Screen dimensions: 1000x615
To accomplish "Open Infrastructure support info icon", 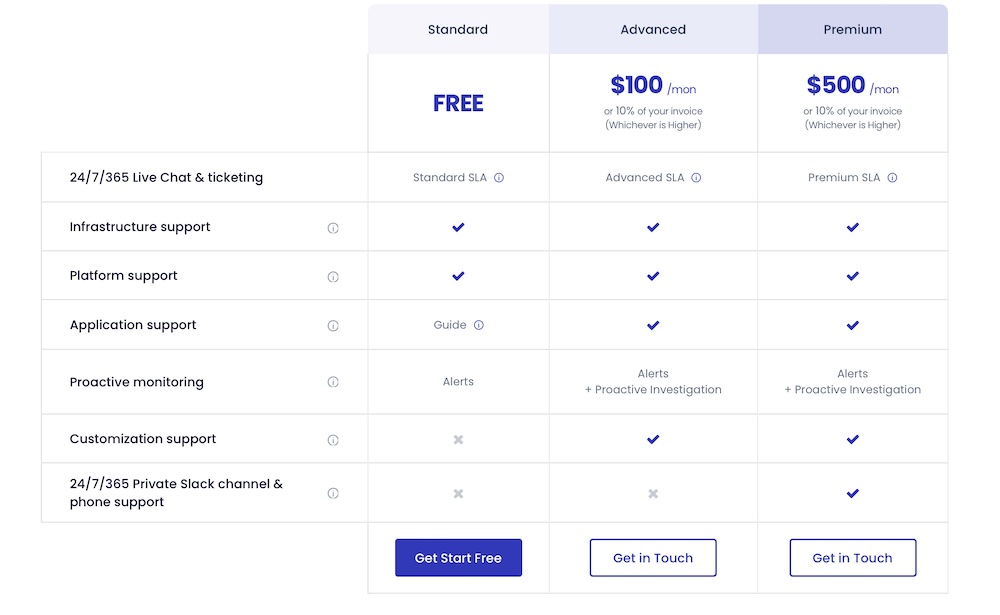I will pos(333,228).
